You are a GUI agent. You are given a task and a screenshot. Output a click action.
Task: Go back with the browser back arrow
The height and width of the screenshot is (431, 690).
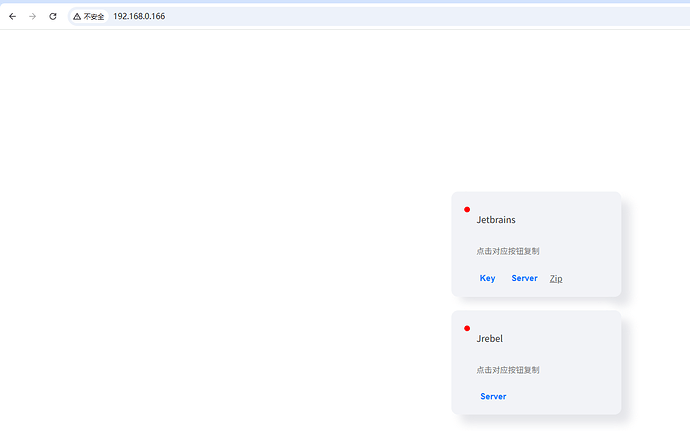click(12, 16)
